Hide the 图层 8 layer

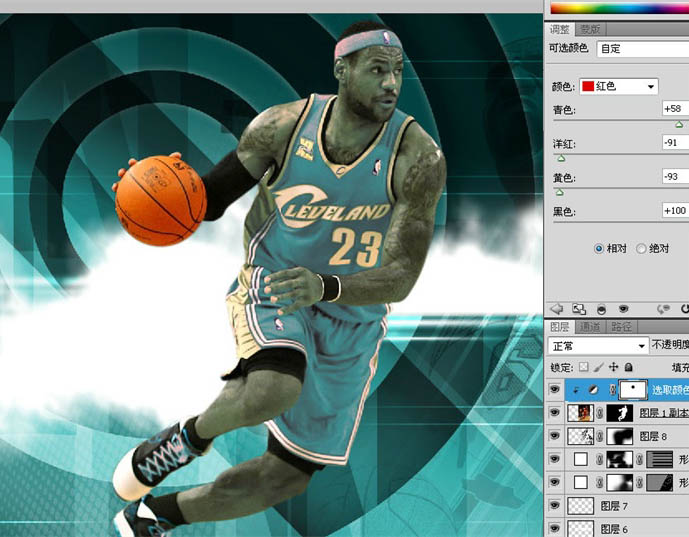555,436
